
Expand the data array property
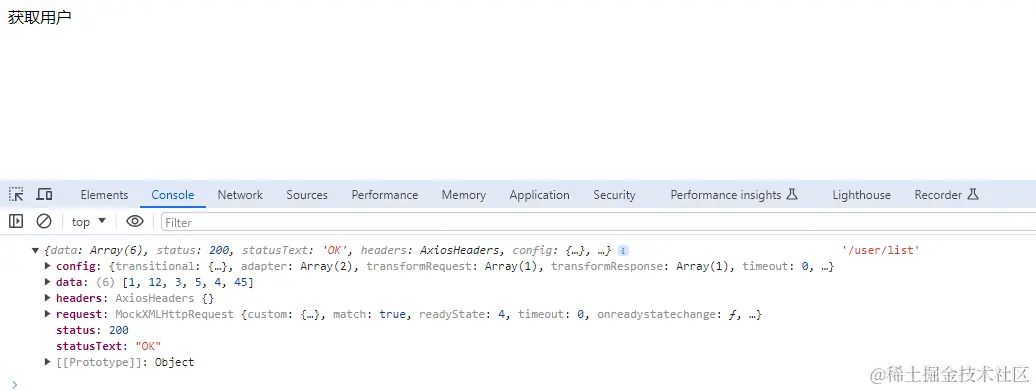click(x=47, y=282)
